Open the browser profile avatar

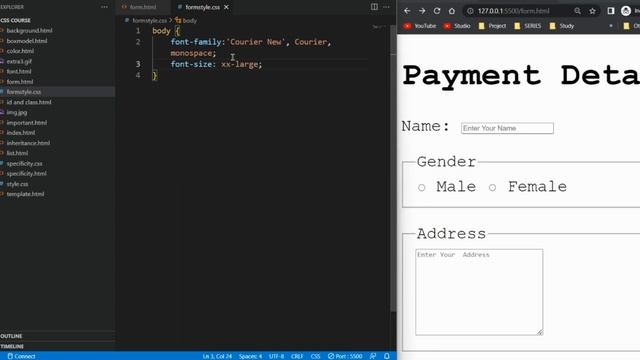point(626,11)
